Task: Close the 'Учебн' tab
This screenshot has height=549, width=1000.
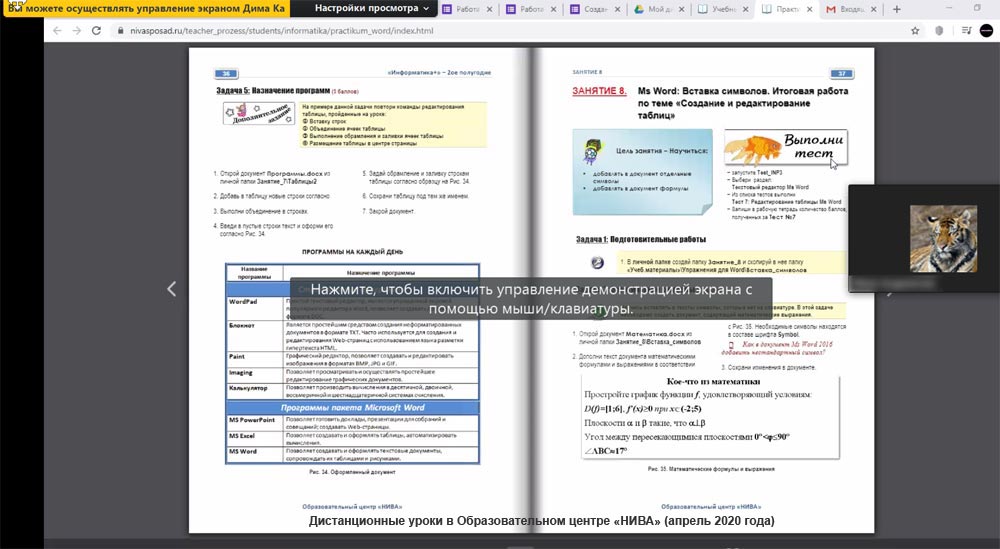Action: 745,10
